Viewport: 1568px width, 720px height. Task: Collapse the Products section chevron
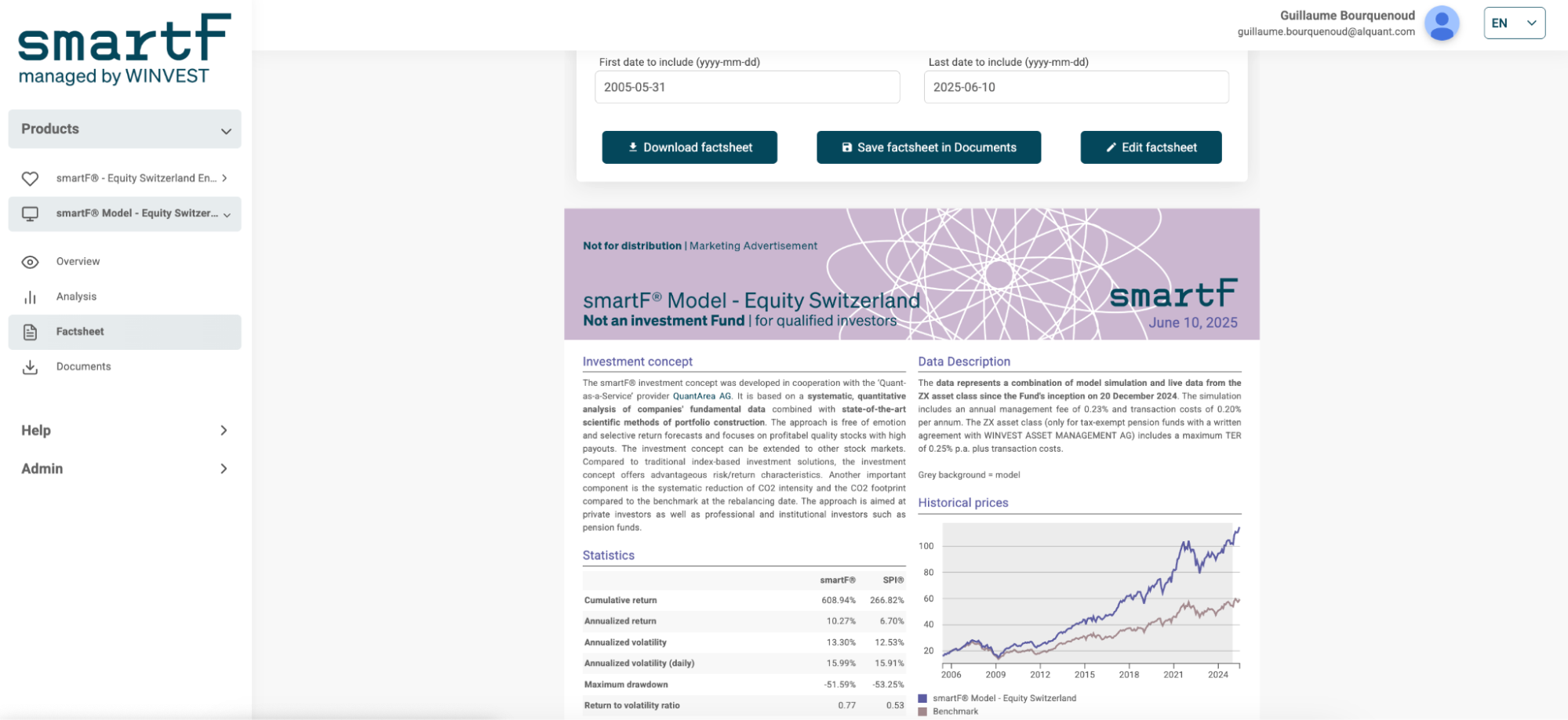(x=226, y=131)
